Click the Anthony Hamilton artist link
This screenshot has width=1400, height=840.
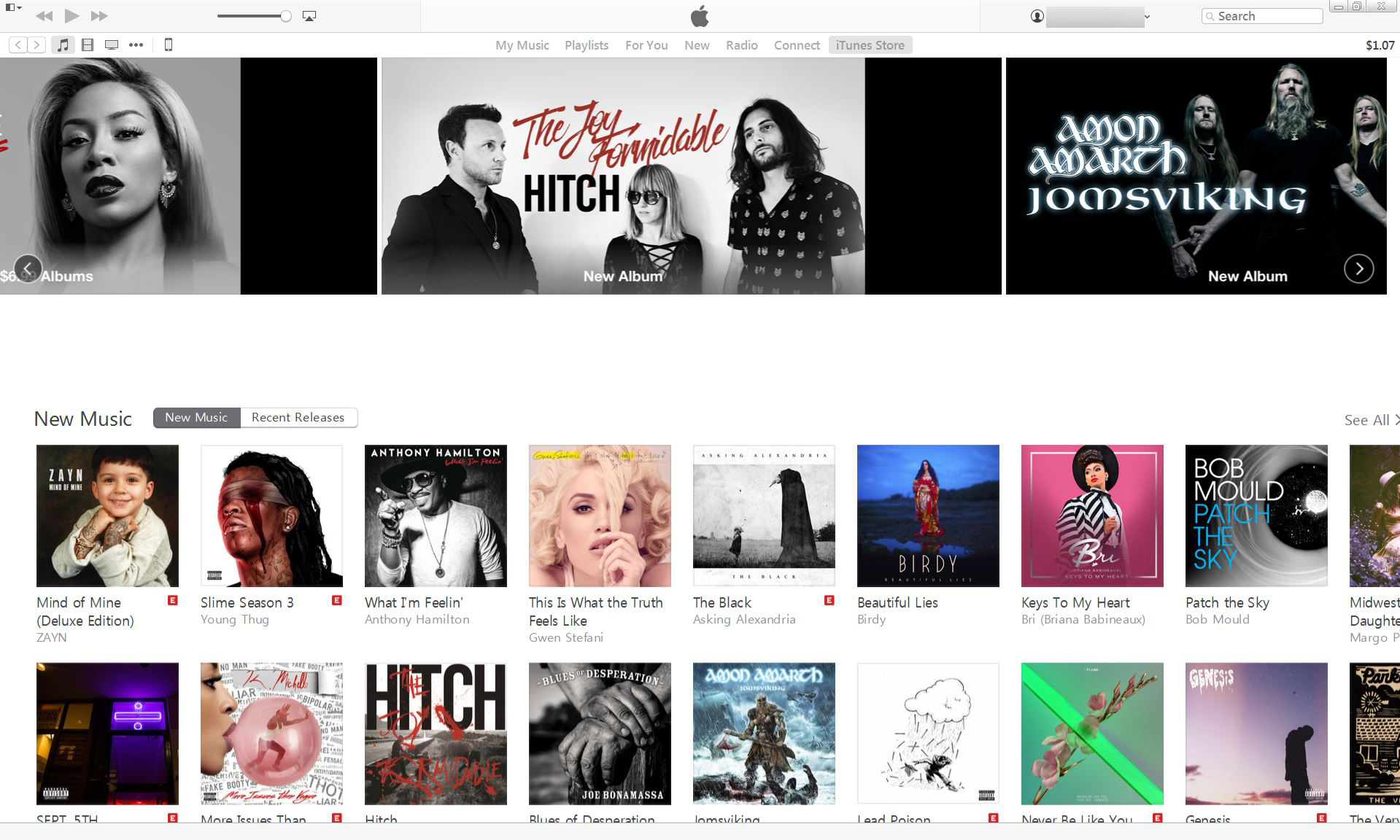417,620
